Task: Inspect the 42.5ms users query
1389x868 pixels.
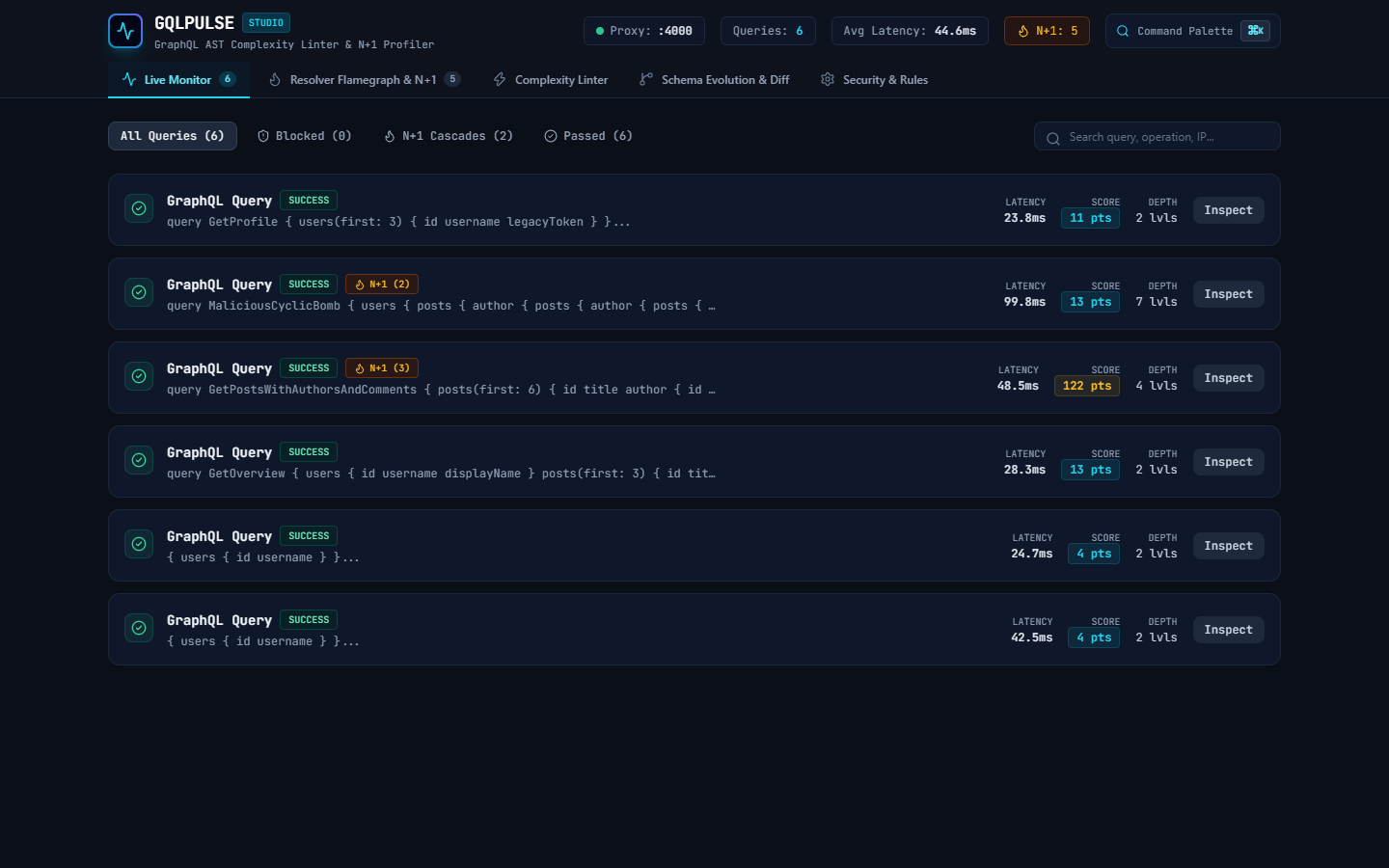Action: (x=1228, y=630)
